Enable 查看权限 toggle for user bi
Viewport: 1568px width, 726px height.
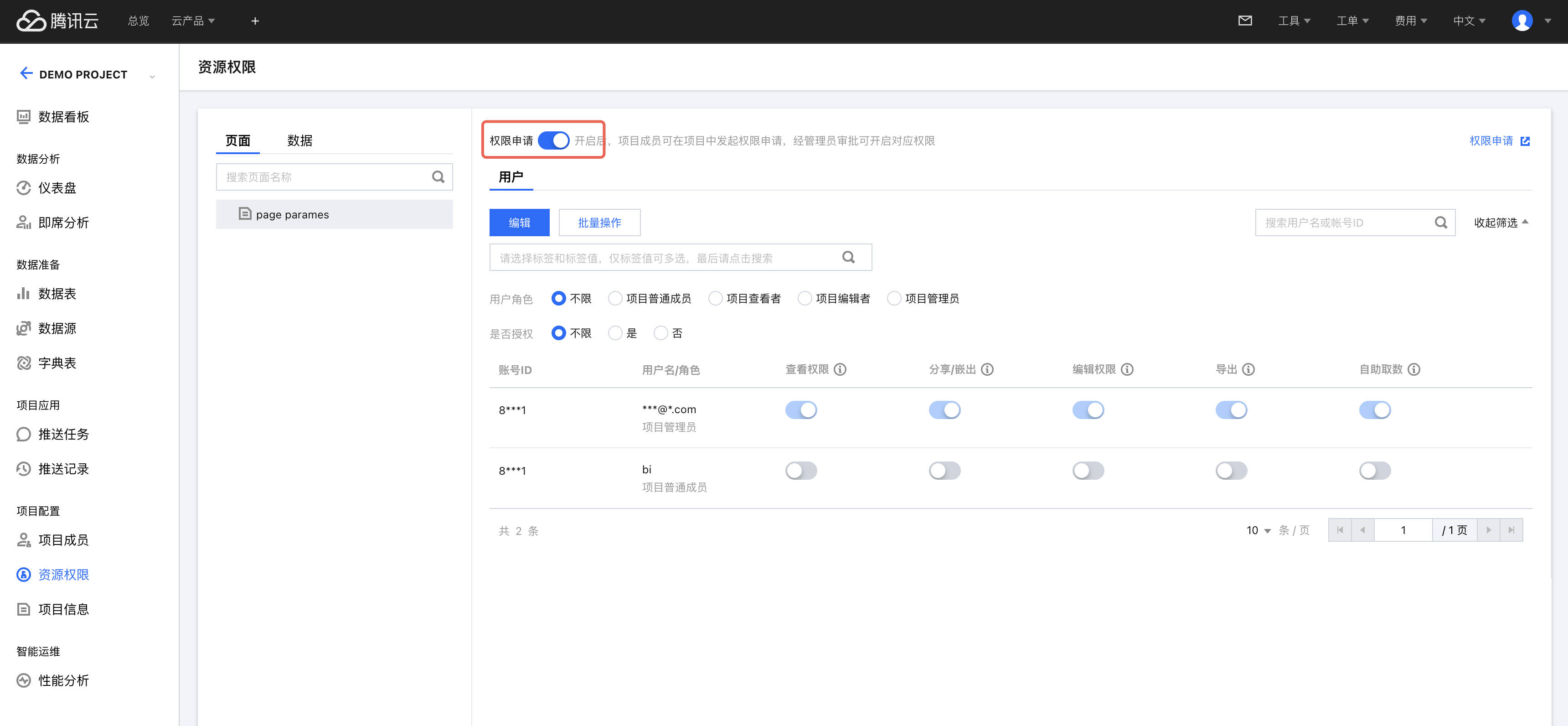801,470
